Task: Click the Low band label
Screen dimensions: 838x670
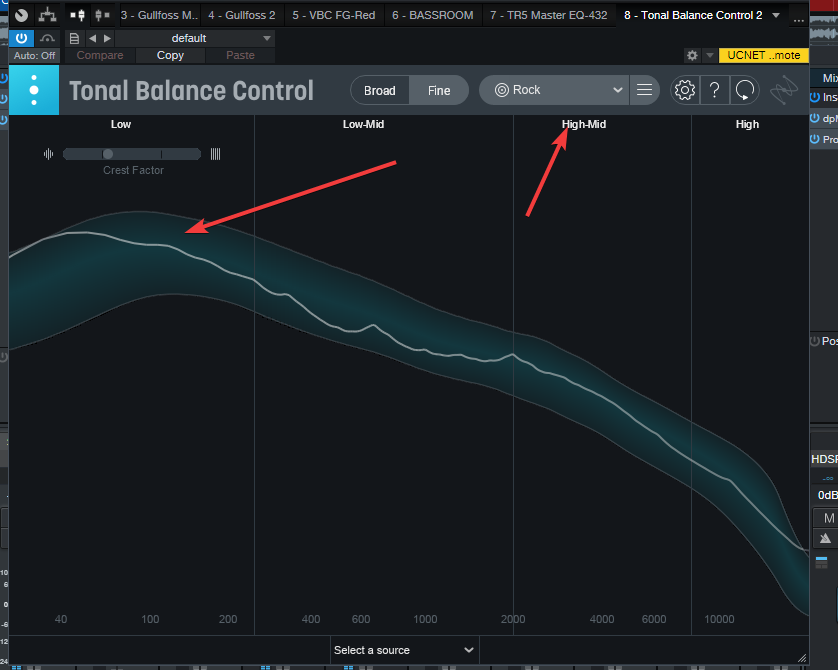Action: (x=121, y=124)
